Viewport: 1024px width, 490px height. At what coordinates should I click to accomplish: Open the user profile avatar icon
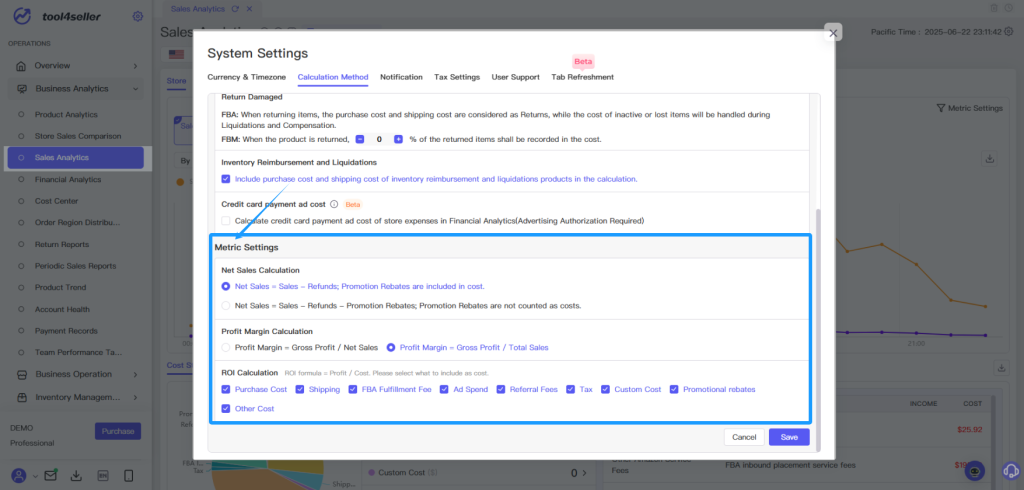(x=20, y=476)
